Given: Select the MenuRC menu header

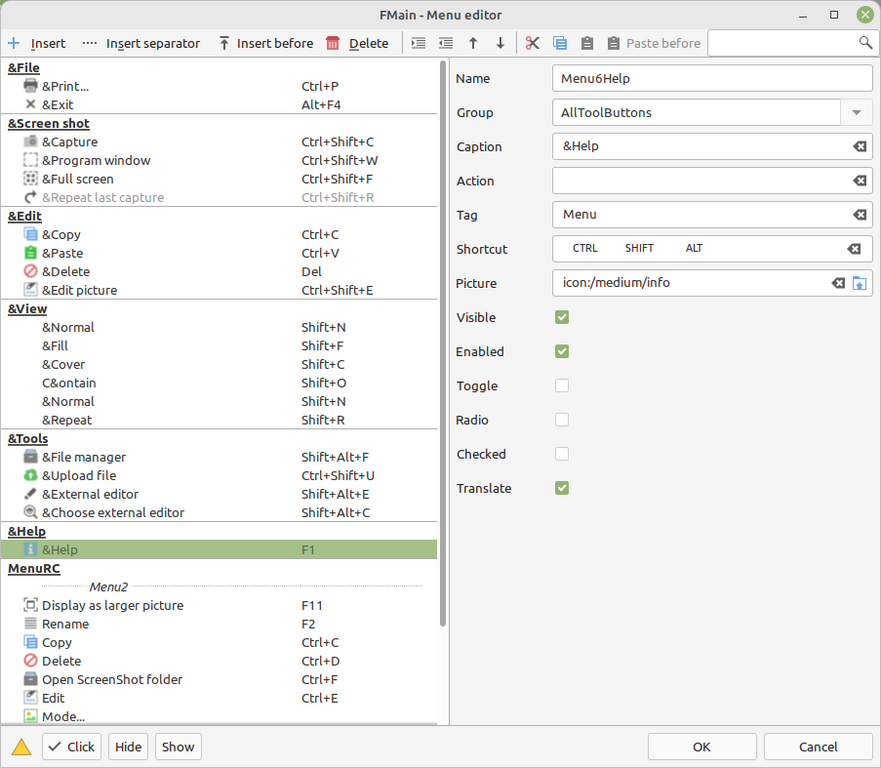Looking at the screenshot, I should pos(34,568).
